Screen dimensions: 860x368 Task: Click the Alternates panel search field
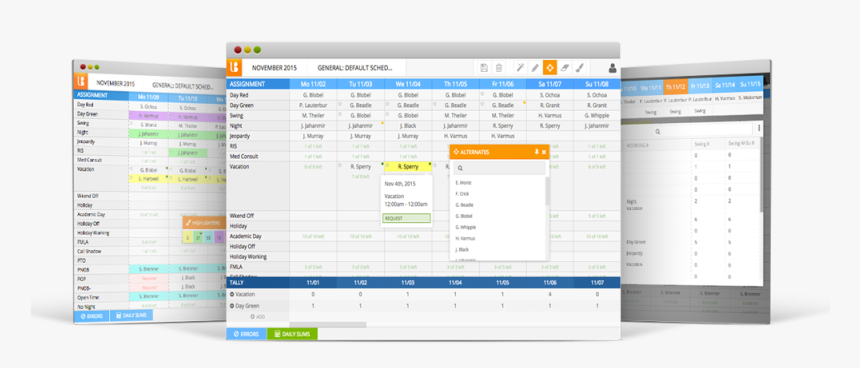point(499,168)
